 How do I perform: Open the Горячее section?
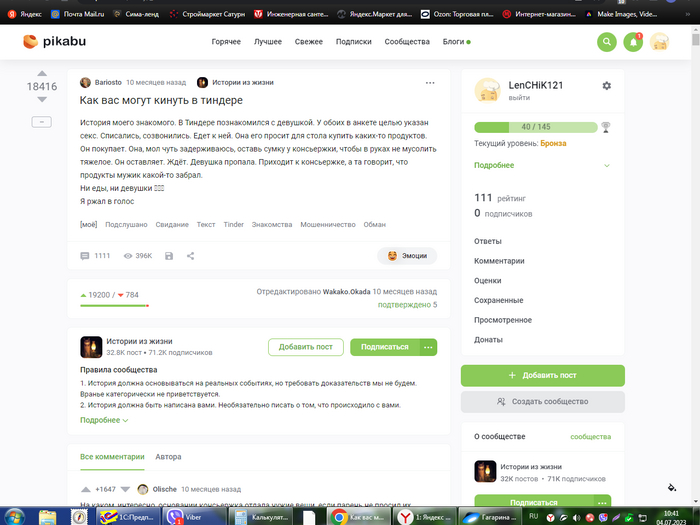pos(226,42)
